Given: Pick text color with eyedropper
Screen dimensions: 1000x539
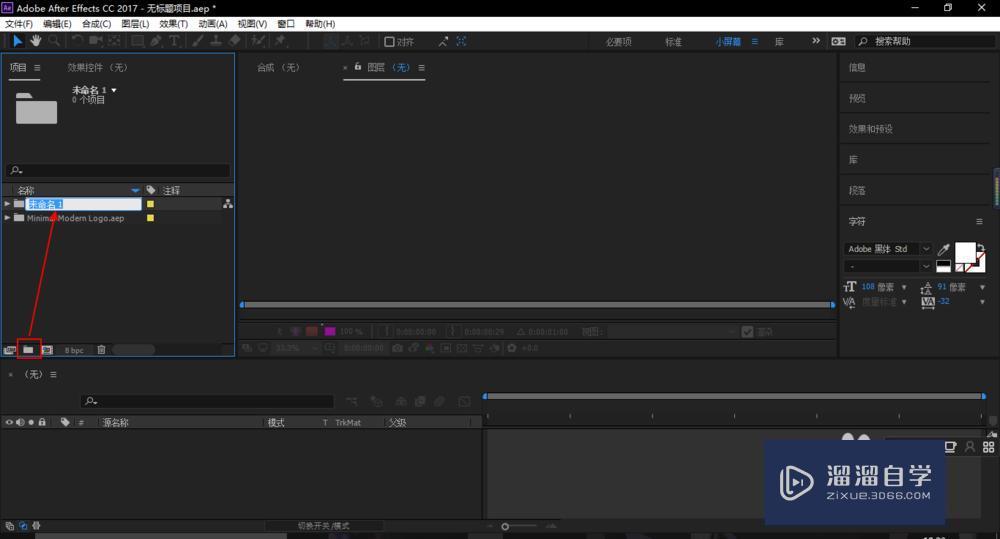Looking at the screenshot, I should click(x=943, y=249).
